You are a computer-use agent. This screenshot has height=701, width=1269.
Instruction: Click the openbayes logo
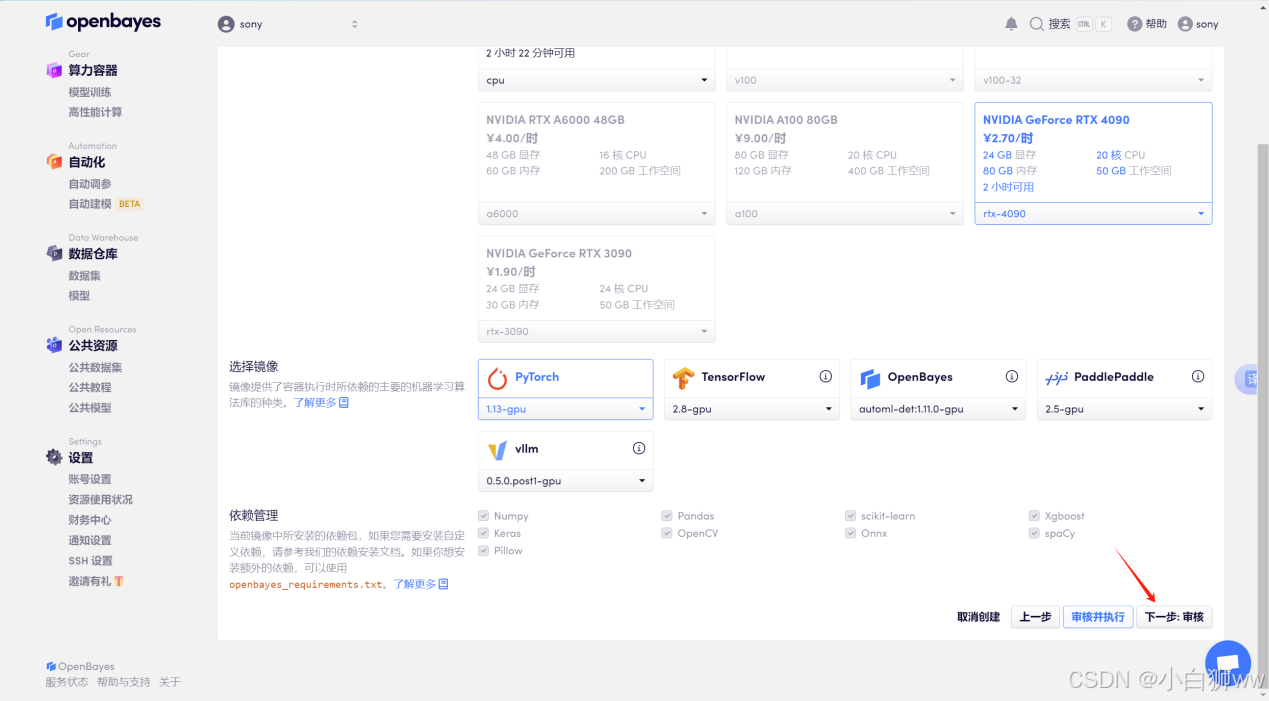(x=103, y=22)
